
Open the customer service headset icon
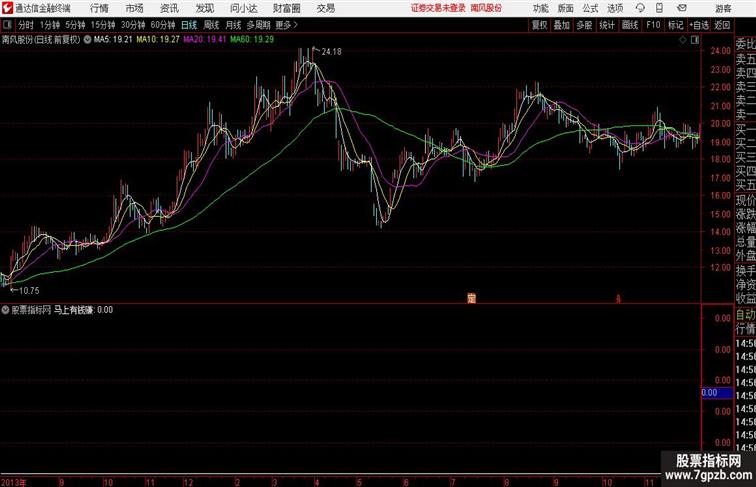click(x=640, y=8)
